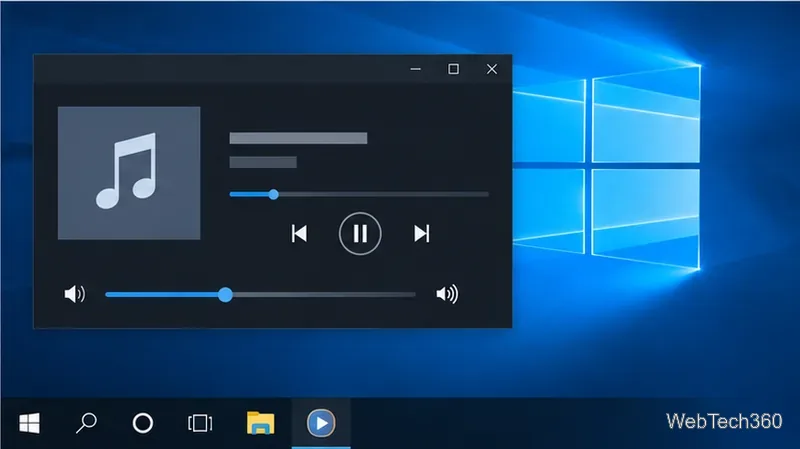
Task: Open File Explorer from the taskbar
Action: 261,423
